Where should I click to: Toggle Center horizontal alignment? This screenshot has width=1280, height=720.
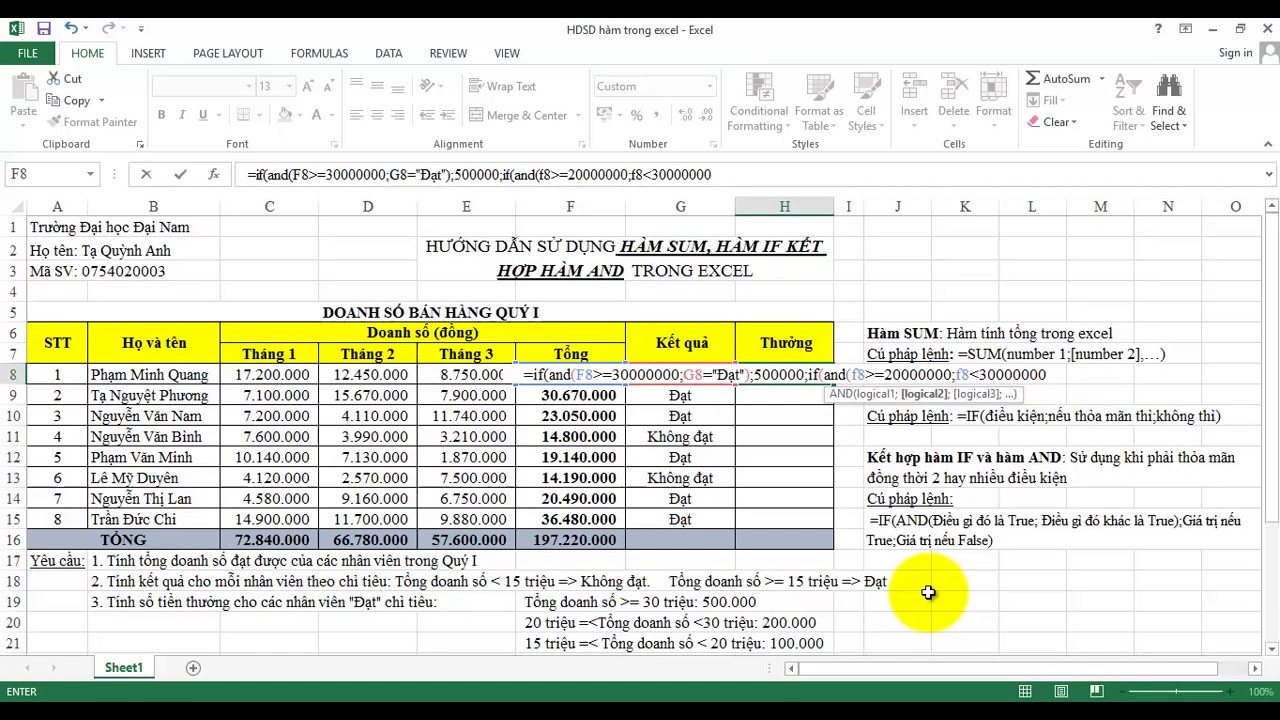(377, 115)
